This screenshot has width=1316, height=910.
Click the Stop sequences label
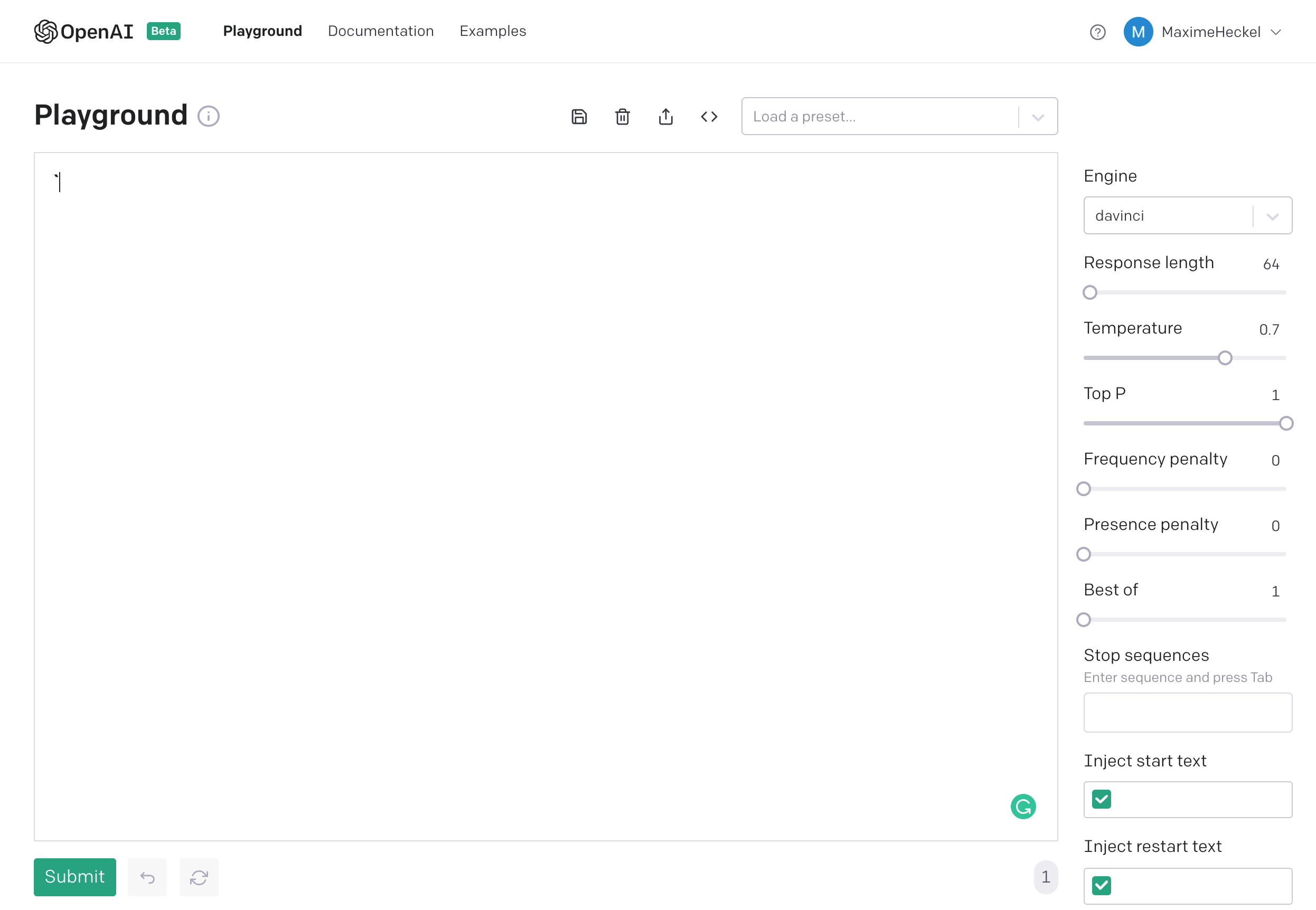tap(1146, 655)
